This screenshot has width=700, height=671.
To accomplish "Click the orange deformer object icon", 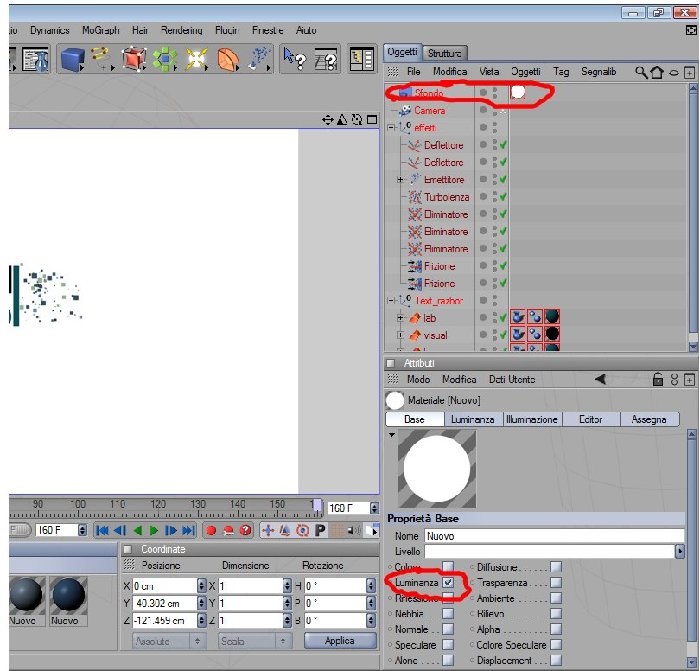I will tap(228, 59).
